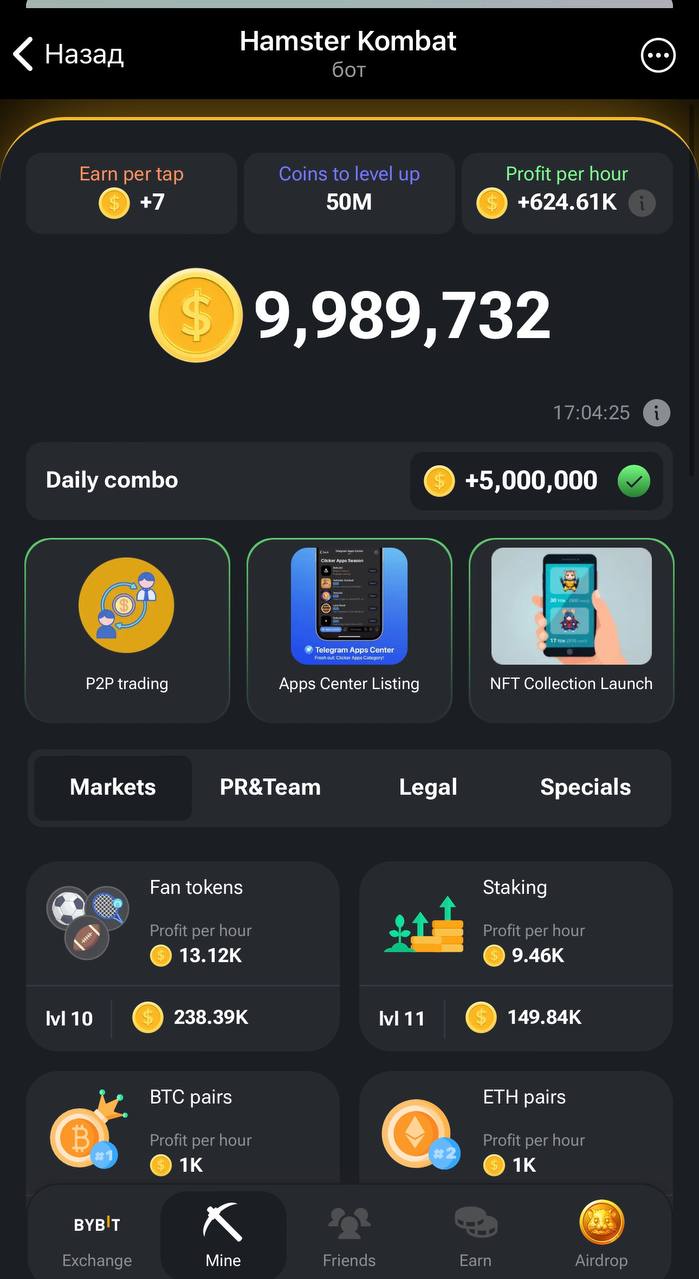Go back with the Назад chevron

23,54
